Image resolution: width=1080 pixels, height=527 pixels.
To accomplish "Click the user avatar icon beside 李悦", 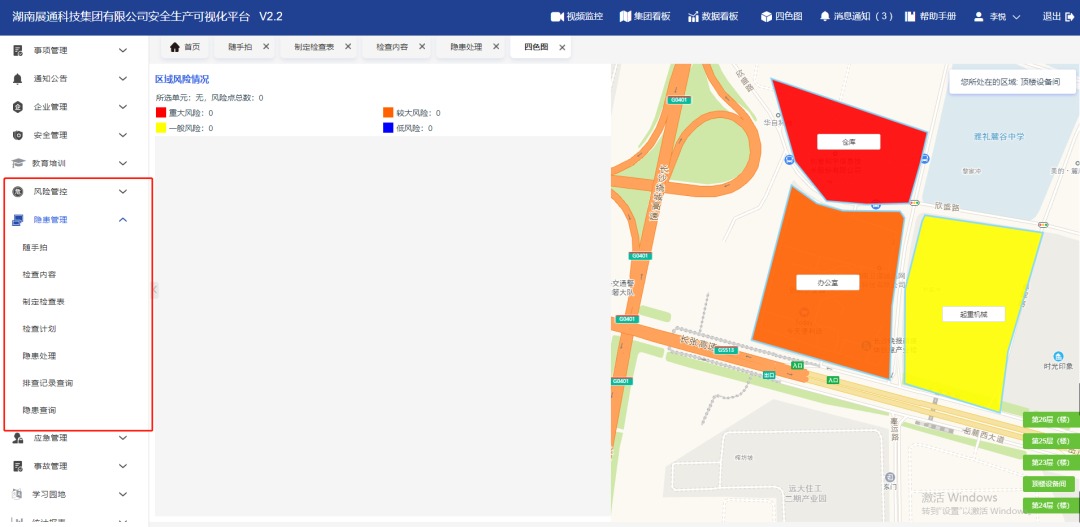I will click(x=978, y=17).
